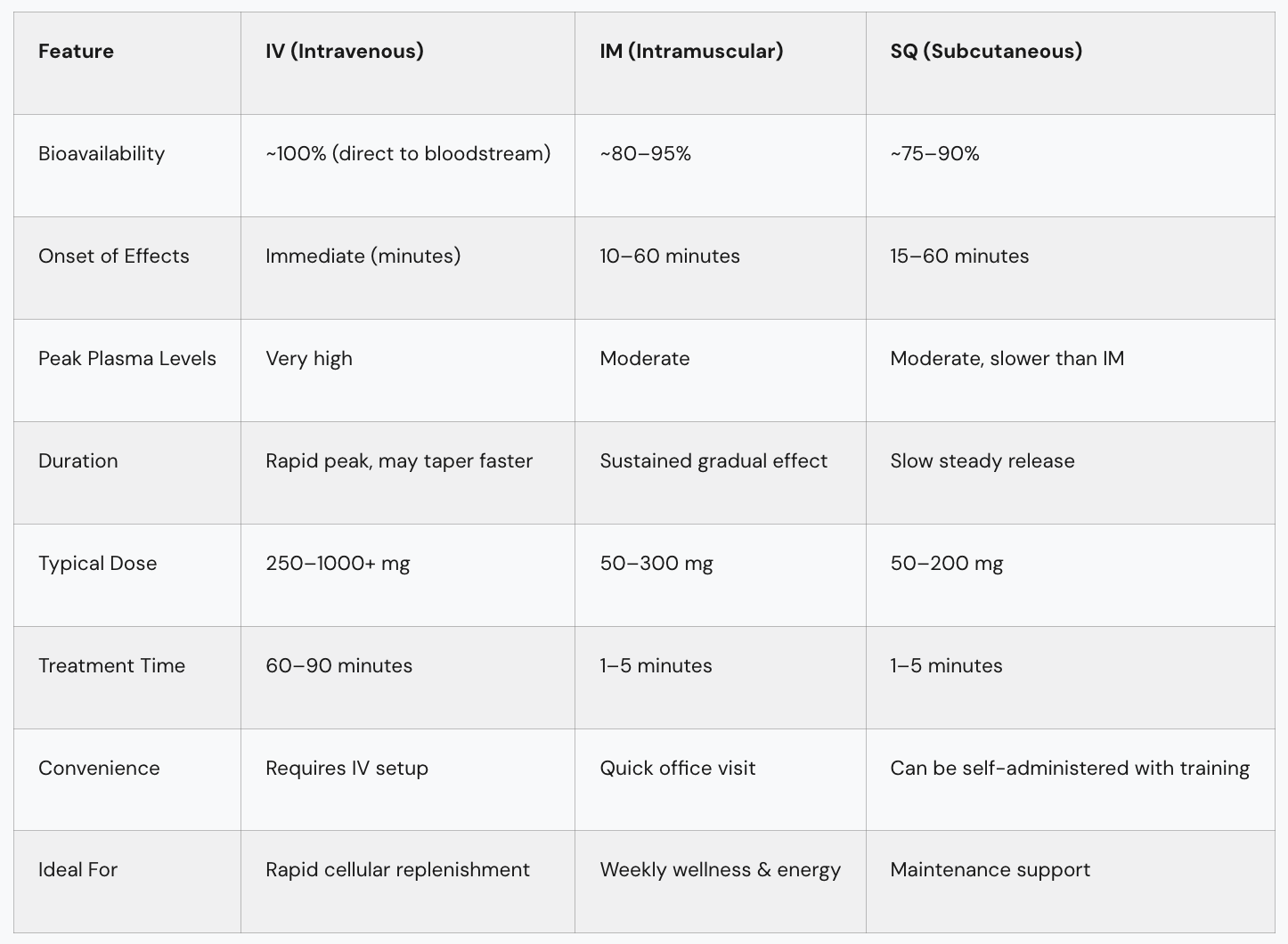Select the ~100% direct to bloodstream cell
This screenshot has width=1288, height=944.
[x=408, y=154]
